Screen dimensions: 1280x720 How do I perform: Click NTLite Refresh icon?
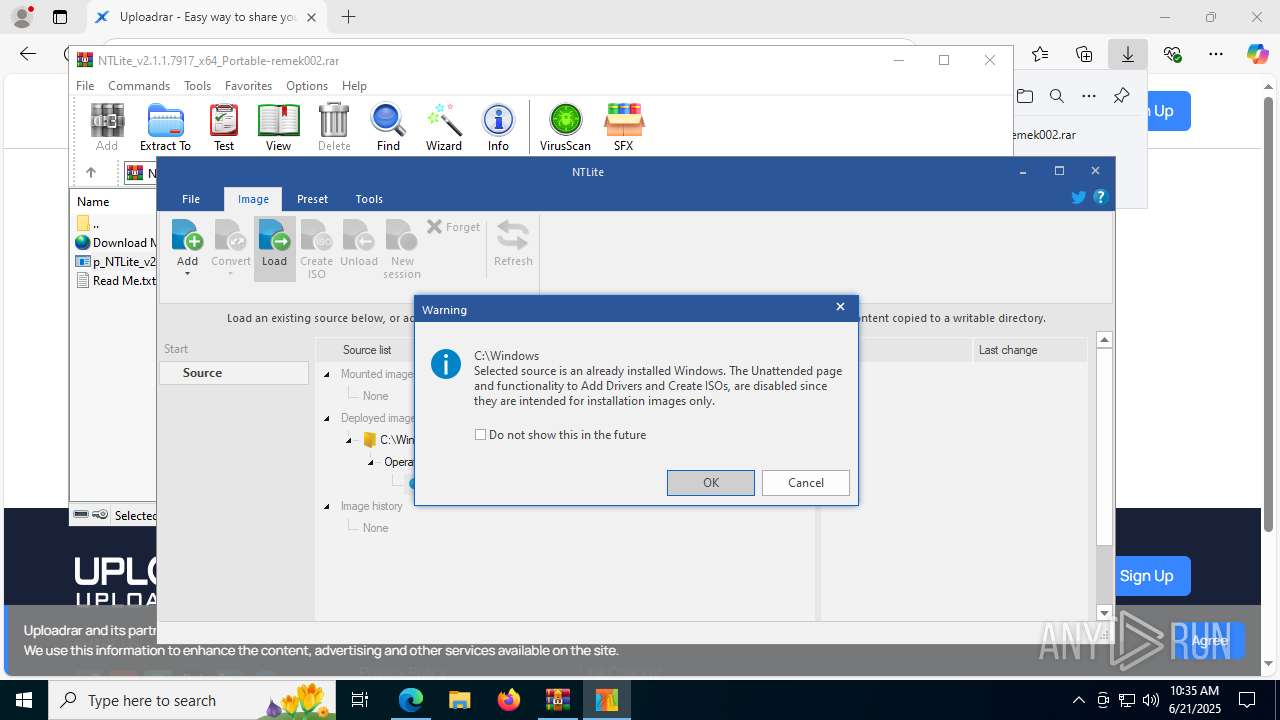click(513, 244)
